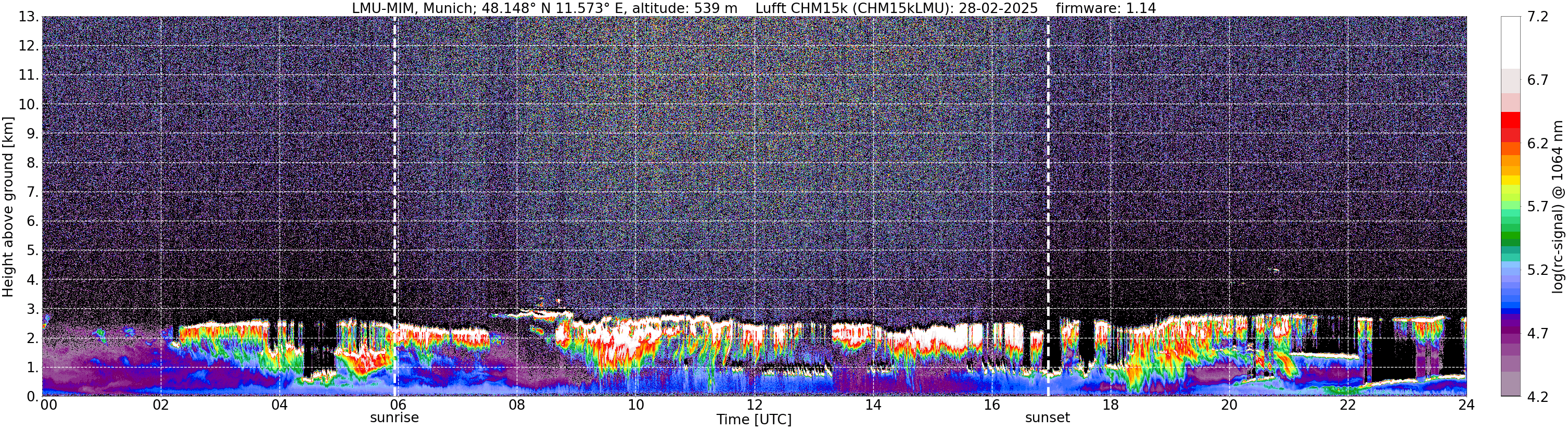
Task: Click time axis tick label 10
Action: [635, 405]
